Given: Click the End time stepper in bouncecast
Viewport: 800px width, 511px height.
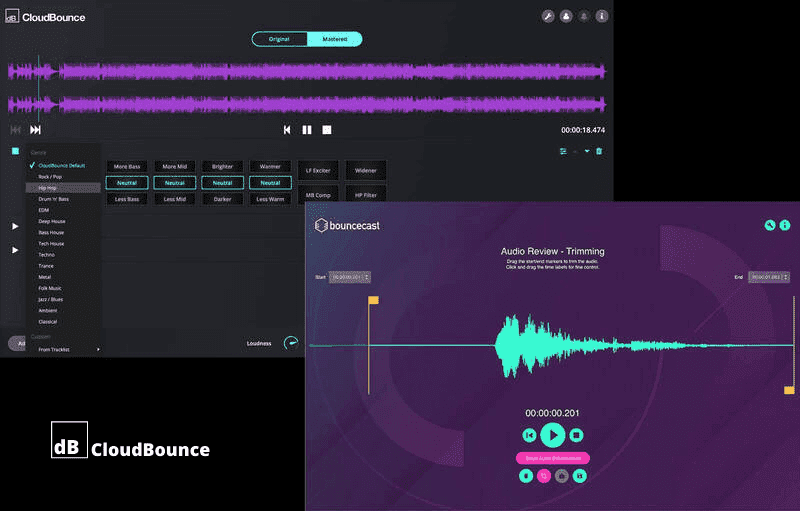Looking at the screenshot, I should [786, 277].
